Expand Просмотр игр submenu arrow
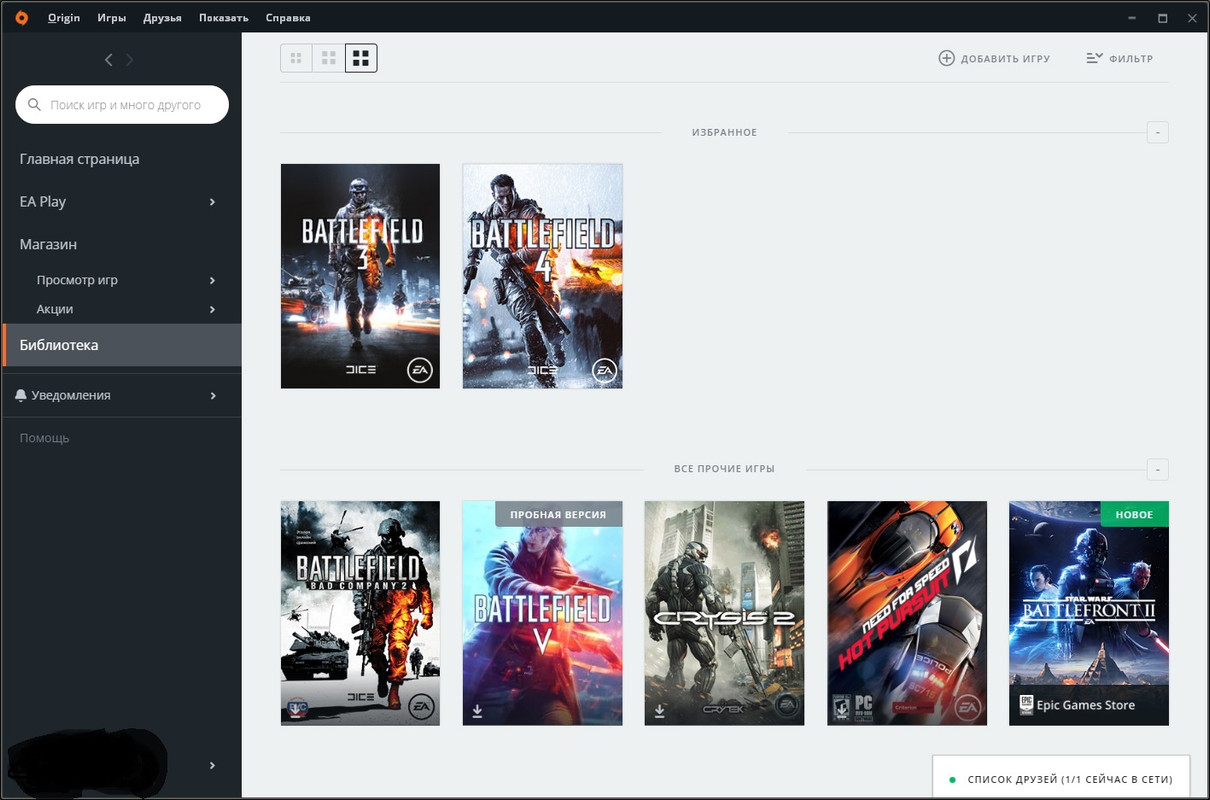Image resolution: width=1210 pixels, height=800 pixels. pyautogui.click(x=212, y=281)
